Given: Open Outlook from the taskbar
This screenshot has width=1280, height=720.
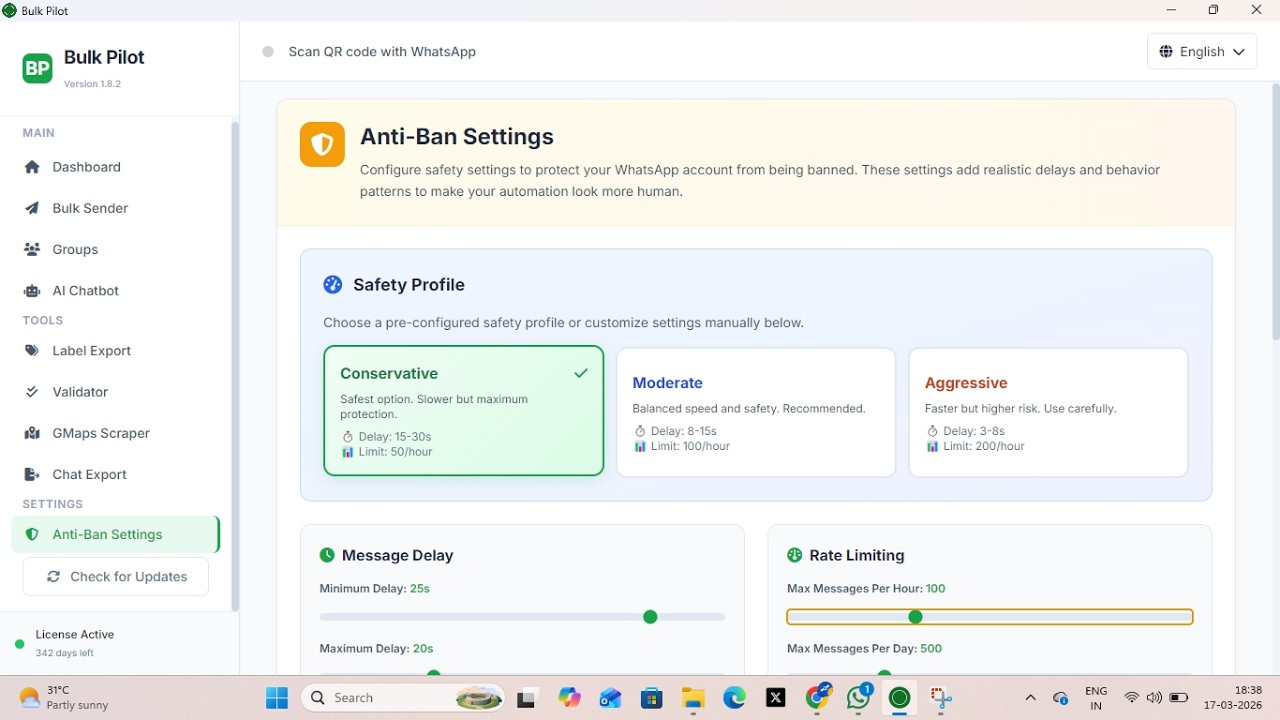Looking at the screenshot, I should point(611,698).
